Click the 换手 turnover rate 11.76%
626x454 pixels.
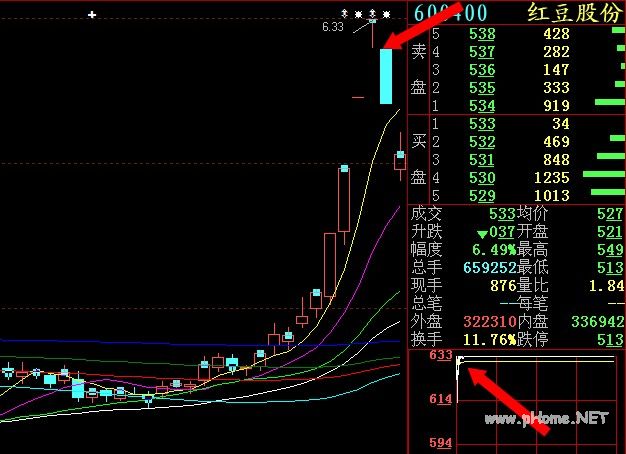[x=490, y=340]
